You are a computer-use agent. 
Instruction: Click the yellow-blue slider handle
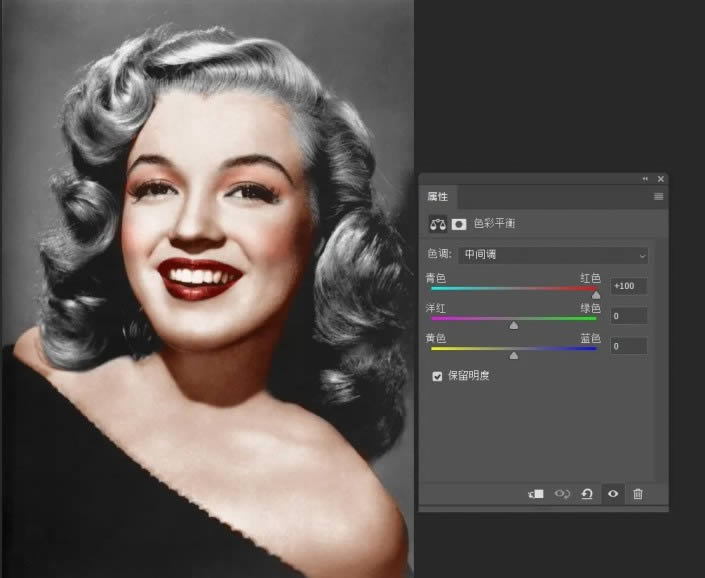pyautogui.click(x=514, y=356)
